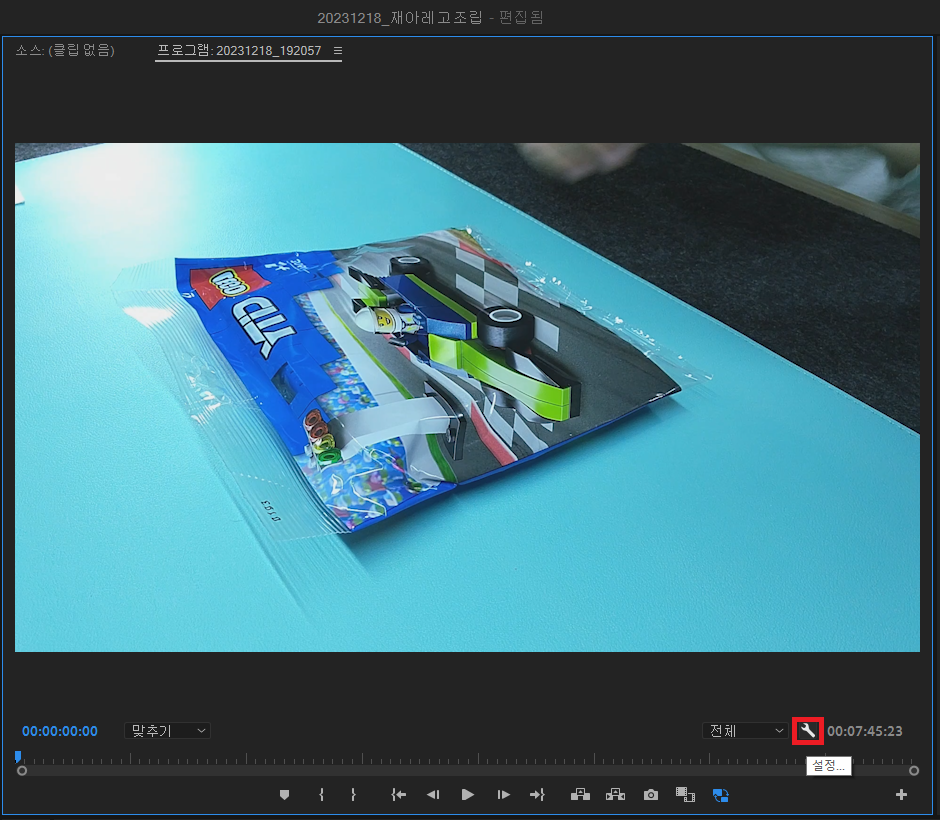Open the wrench settings menu
This screenshot has height=820, width=940.
click(808, 731)
